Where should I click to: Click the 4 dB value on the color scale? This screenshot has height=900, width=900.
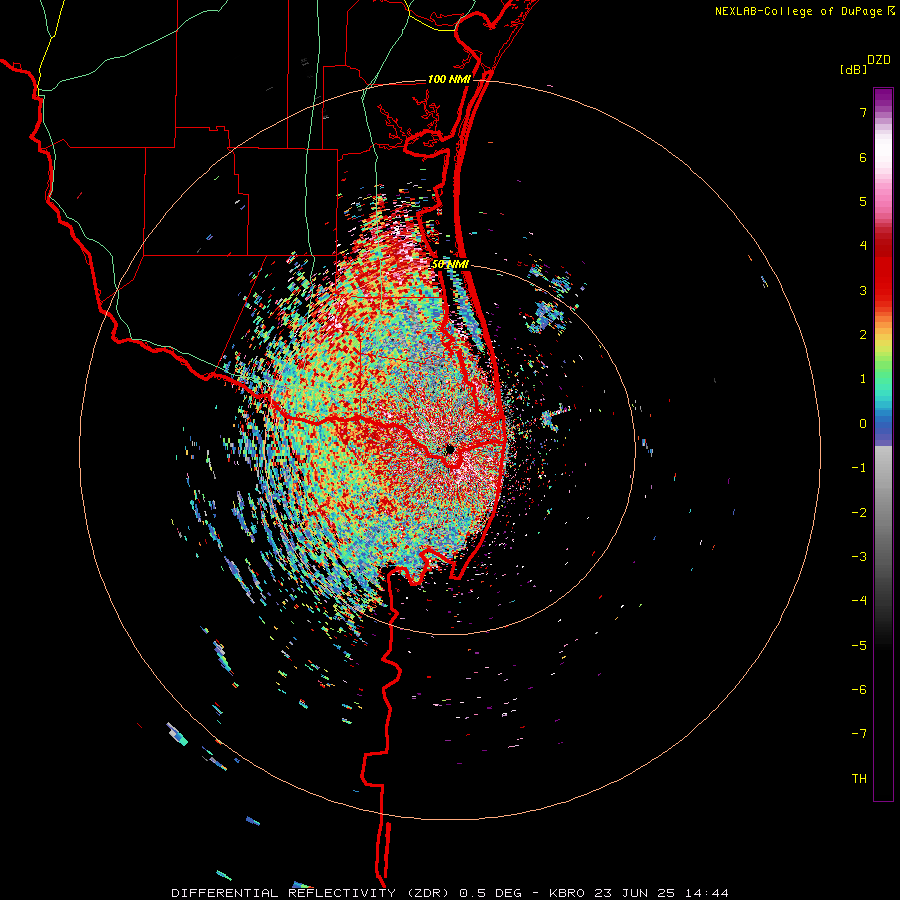(863, 246)
